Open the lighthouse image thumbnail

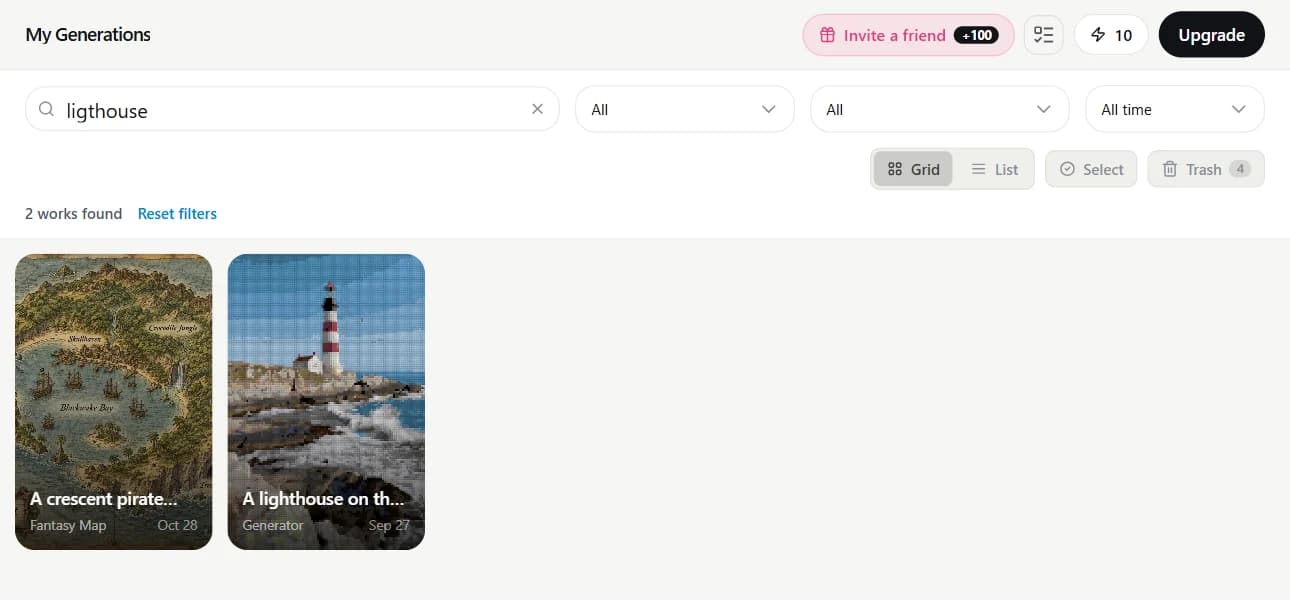(x=326, y=401)
